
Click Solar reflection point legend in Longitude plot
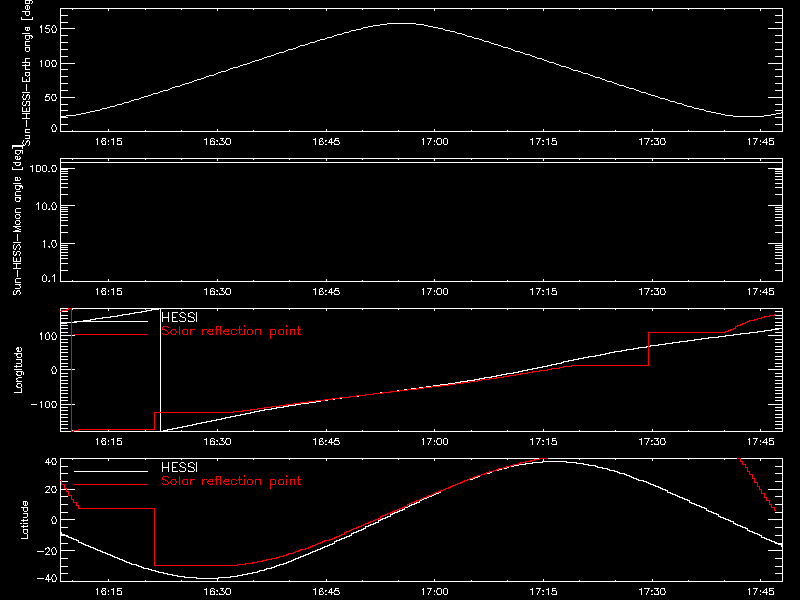[x=231, y=331]
